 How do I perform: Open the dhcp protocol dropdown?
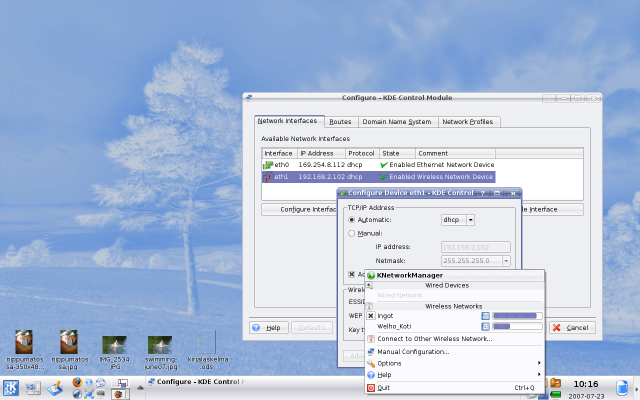coord(458,220)
